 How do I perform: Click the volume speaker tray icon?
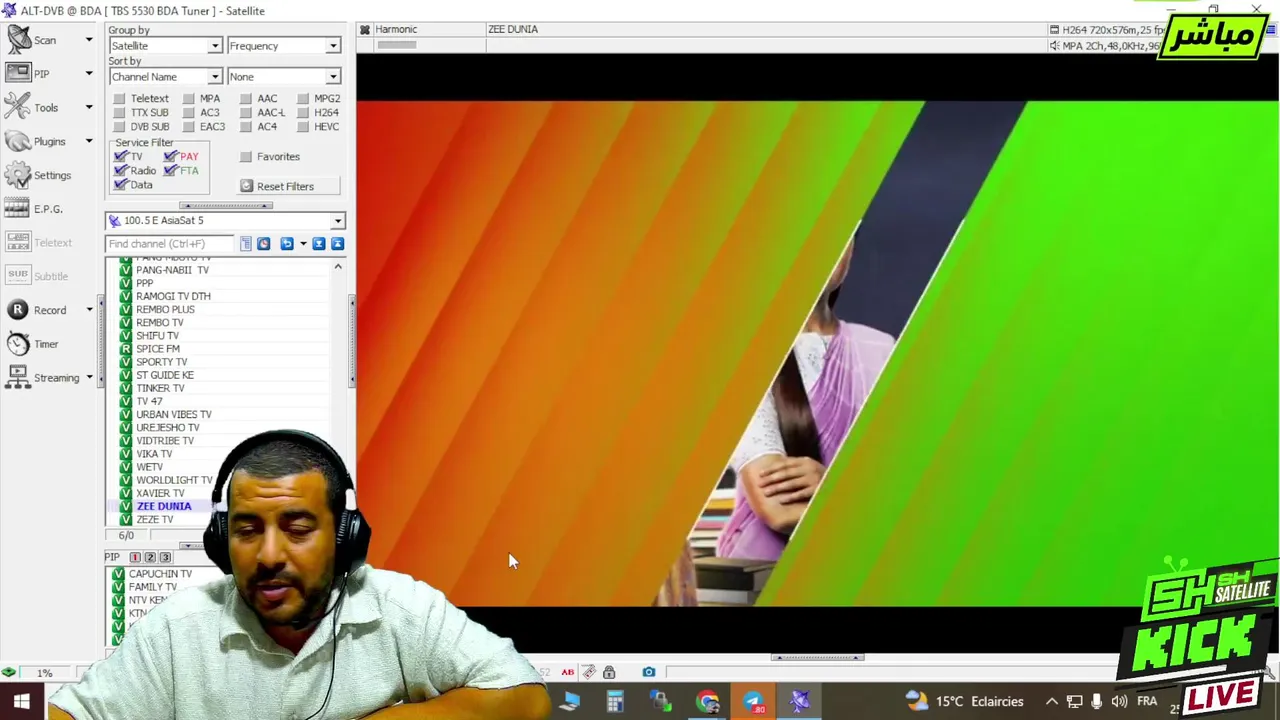click(x=1119, y=702)
